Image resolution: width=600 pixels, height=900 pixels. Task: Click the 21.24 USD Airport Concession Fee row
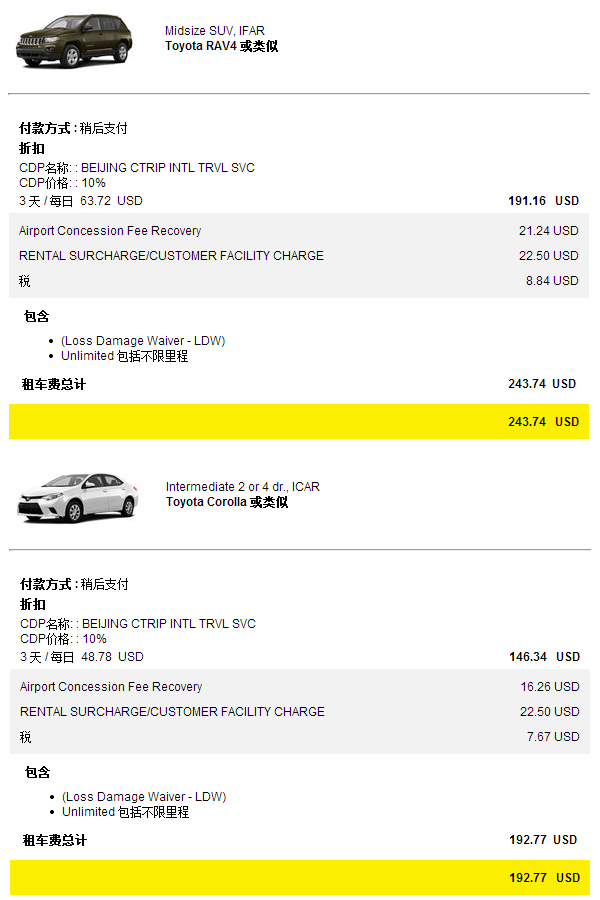click(299, 231)
